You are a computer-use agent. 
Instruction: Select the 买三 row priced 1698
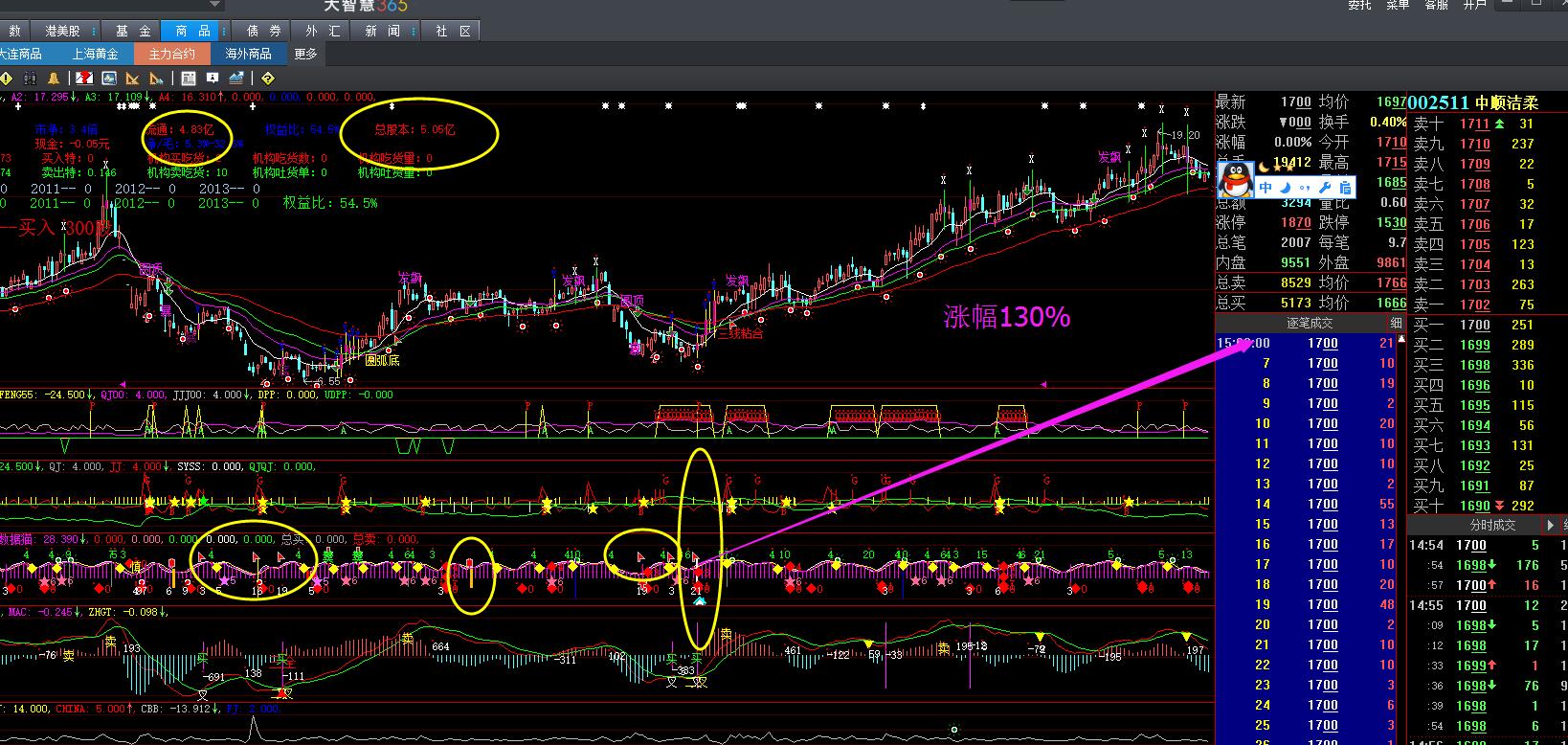tap(1488, 365)
